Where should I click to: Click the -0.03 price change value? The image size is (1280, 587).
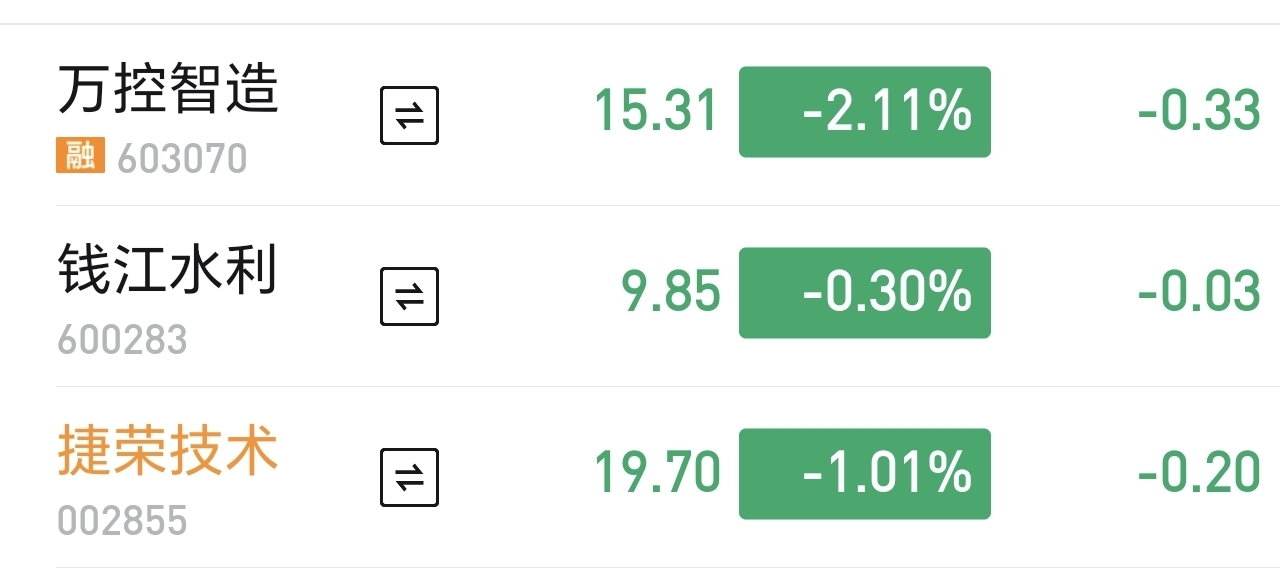[1199, 292]
